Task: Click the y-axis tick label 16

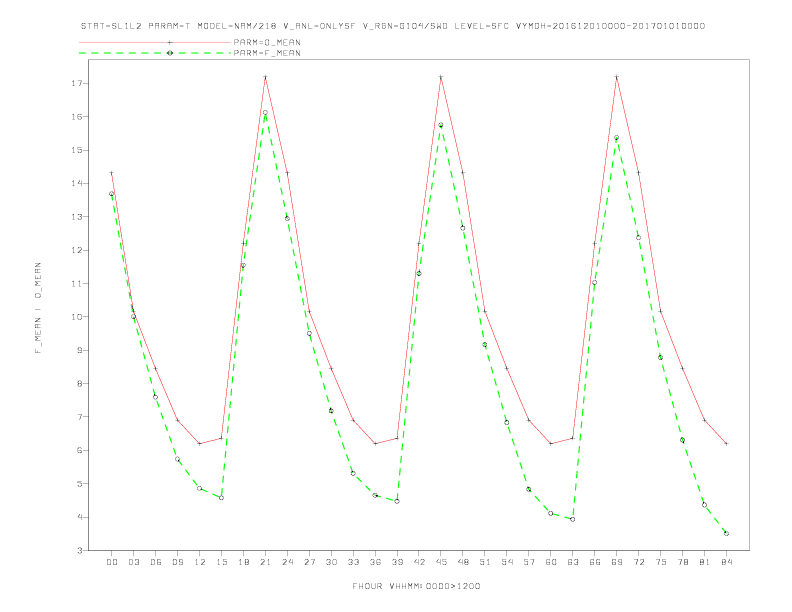Action: (77, 117)
